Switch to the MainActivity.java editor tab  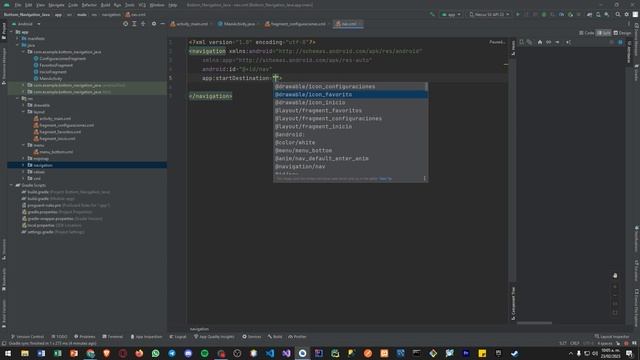[237, 24]
